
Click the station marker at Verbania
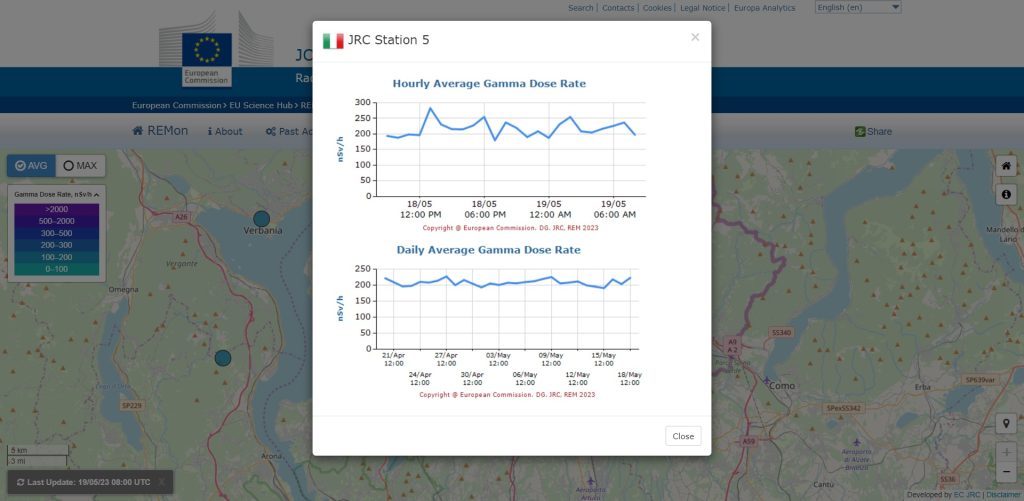261,219
